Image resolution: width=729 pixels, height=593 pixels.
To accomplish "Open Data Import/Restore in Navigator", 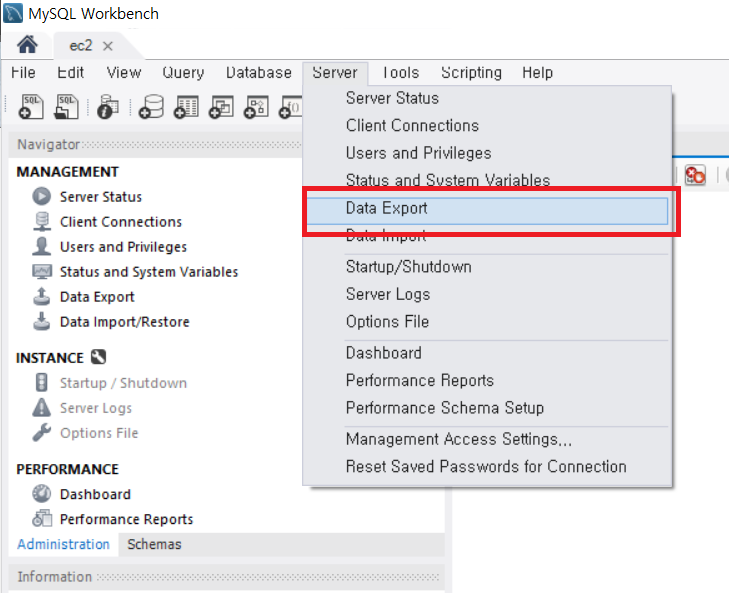I will (125, 322).
